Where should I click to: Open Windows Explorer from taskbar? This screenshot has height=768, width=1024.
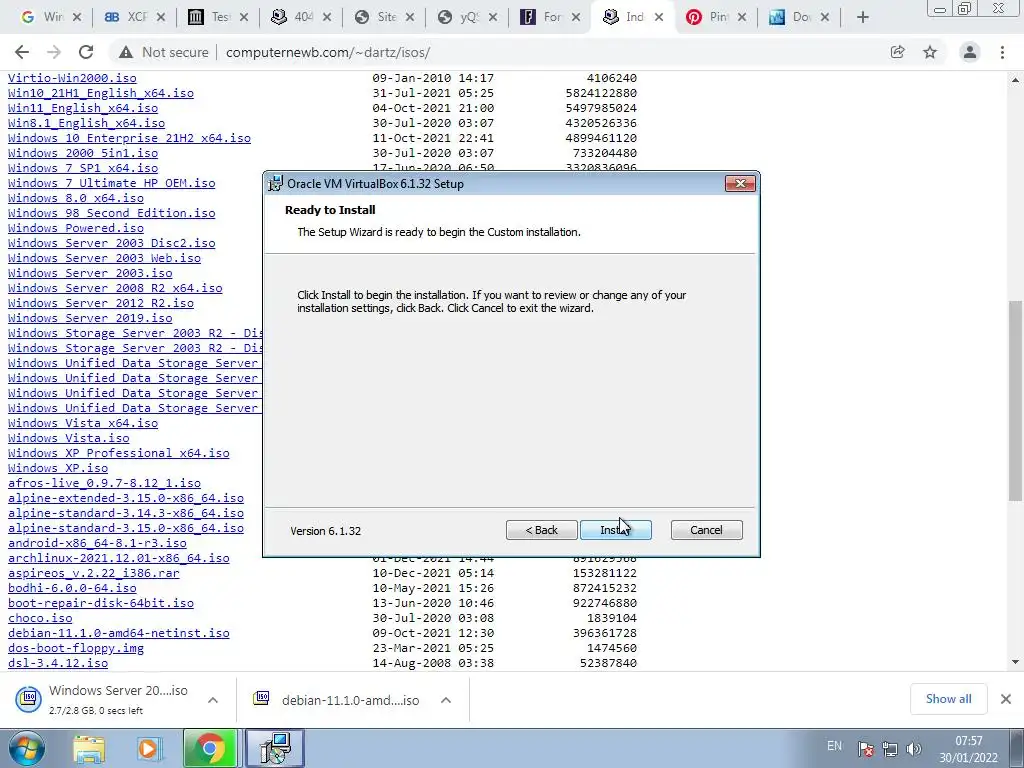click(89, 749)
